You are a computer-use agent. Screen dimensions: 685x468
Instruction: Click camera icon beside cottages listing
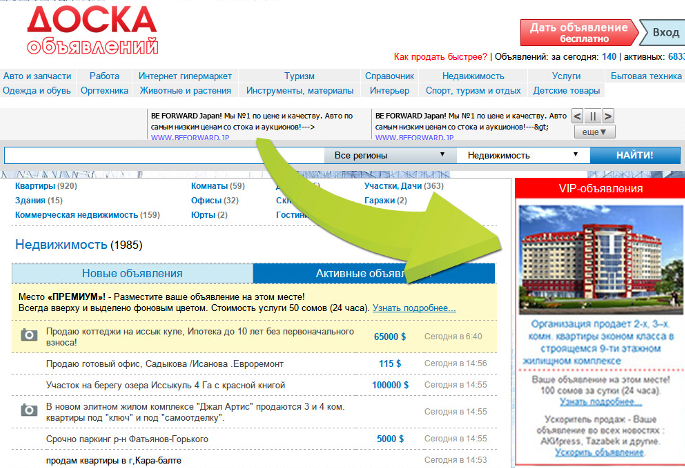pos(28,337)
